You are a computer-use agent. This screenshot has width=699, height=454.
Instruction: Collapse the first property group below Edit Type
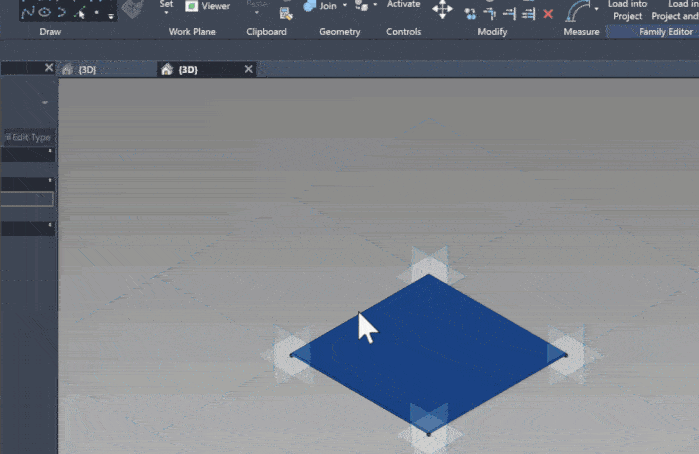[50, 151]
